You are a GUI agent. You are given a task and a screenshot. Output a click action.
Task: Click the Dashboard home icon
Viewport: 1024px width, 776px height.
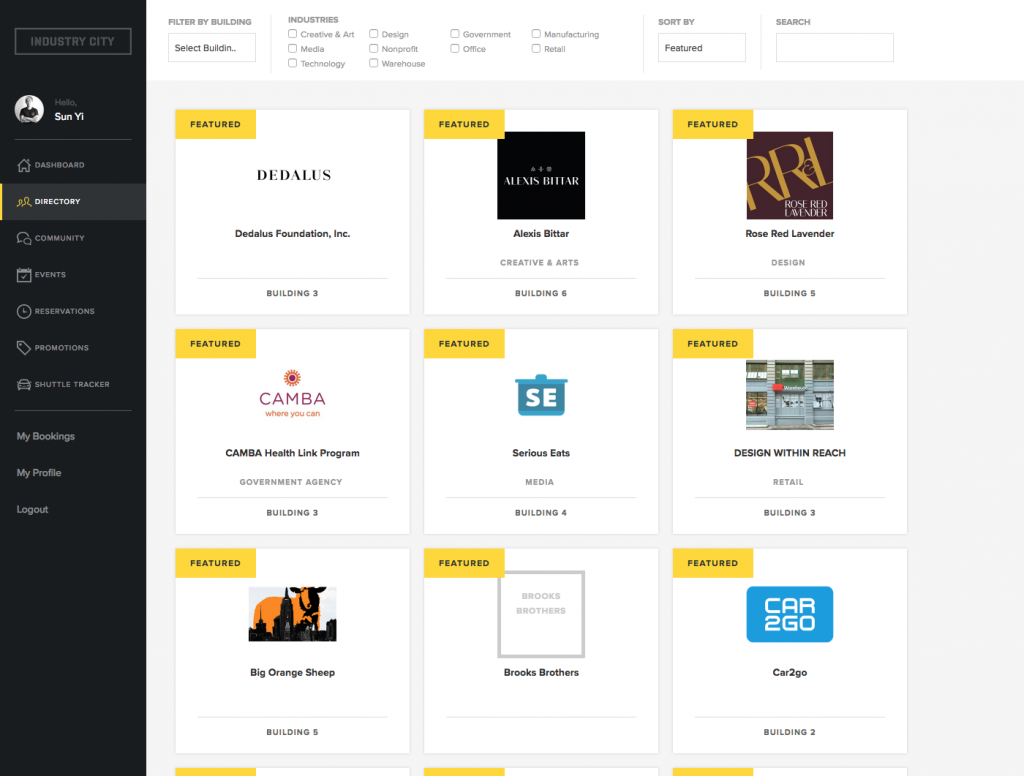coord(24,165)
